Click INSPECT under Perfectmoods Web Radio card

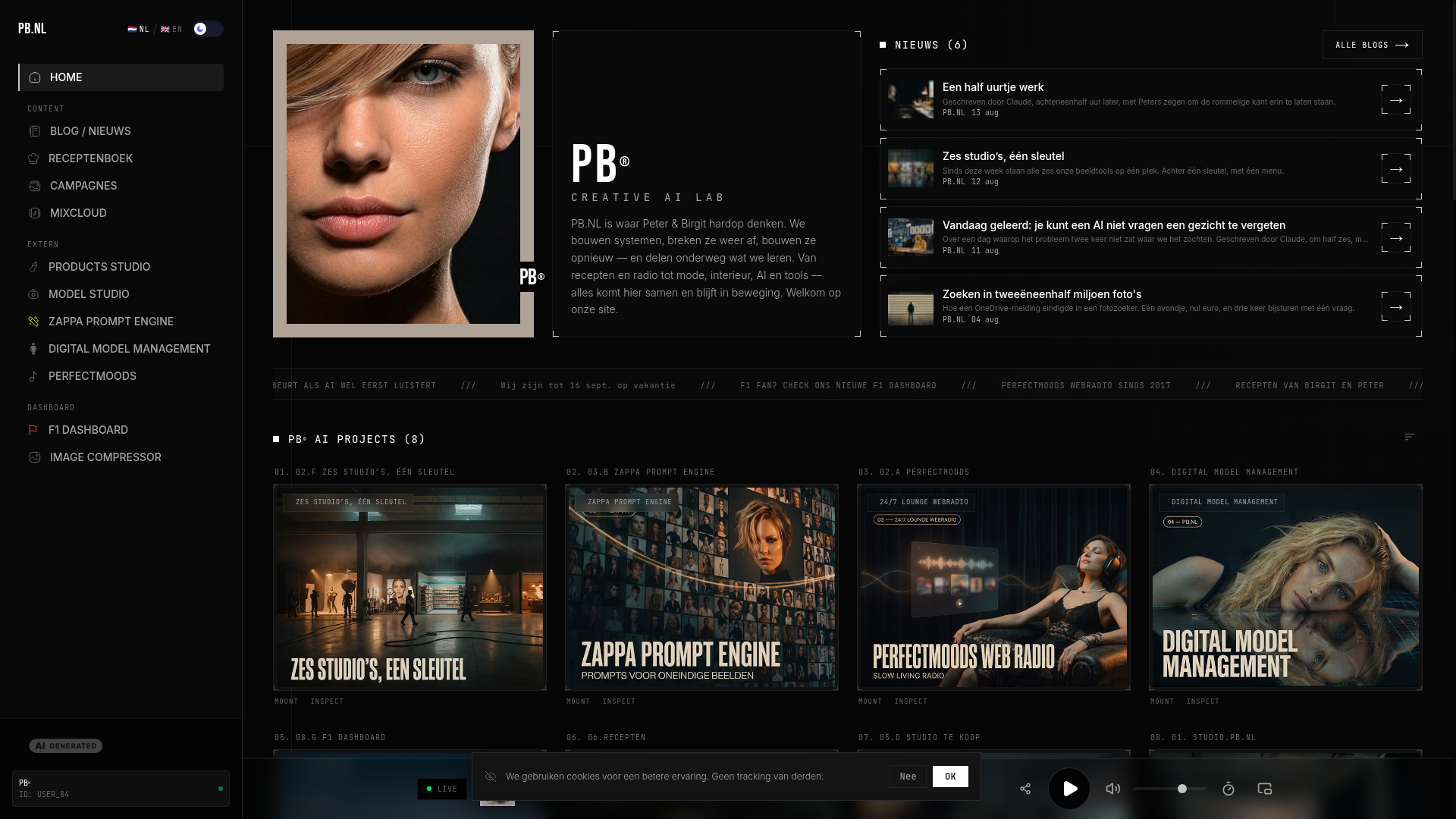911,701
